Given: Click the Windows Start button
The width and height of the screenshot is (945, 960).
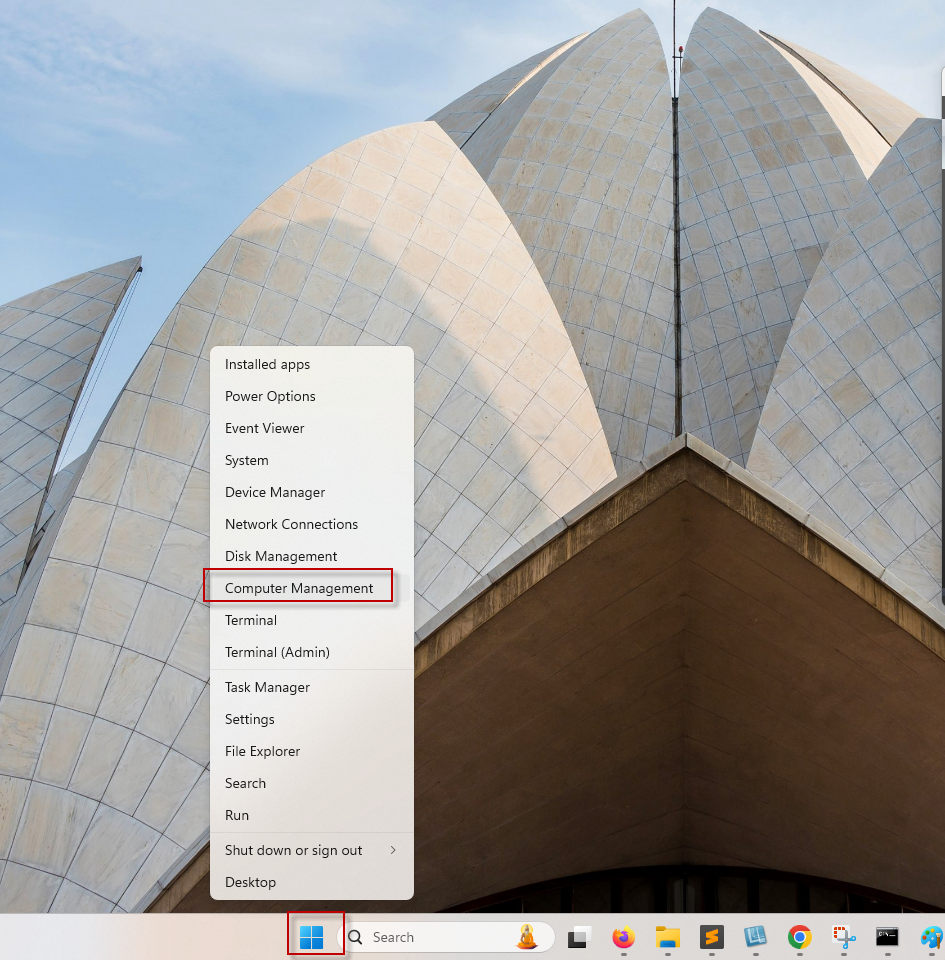Looking at the screenshot, I should coord(312,937).
